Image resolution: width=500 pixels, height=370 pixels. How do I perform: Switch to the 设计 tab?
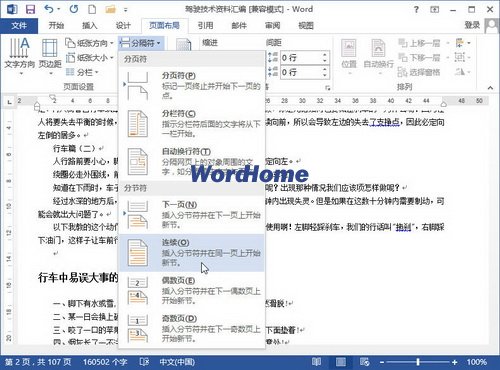click(x=123, y=25)
